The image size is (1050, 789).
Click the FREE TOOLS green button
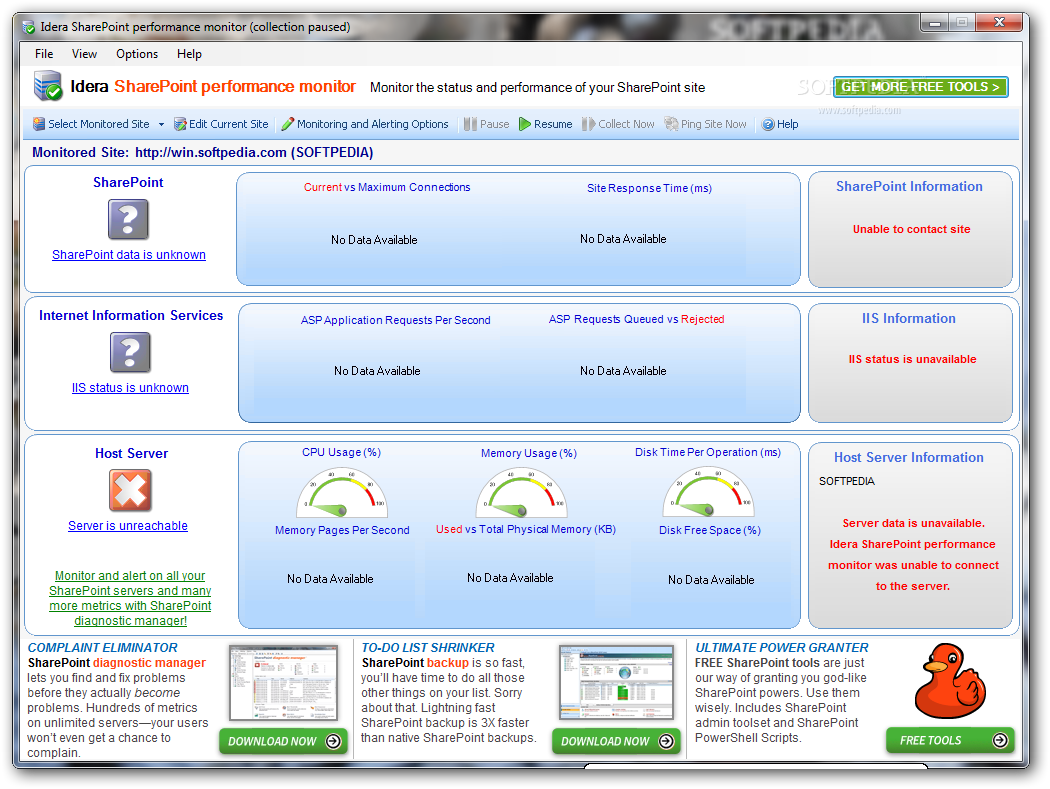click(950, 740)
